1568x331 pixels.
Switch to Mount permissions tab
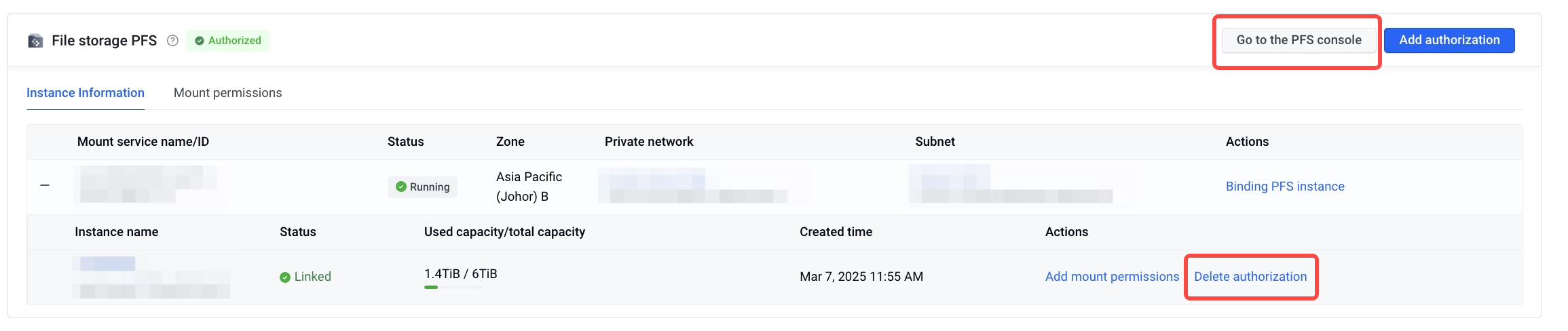227,93
